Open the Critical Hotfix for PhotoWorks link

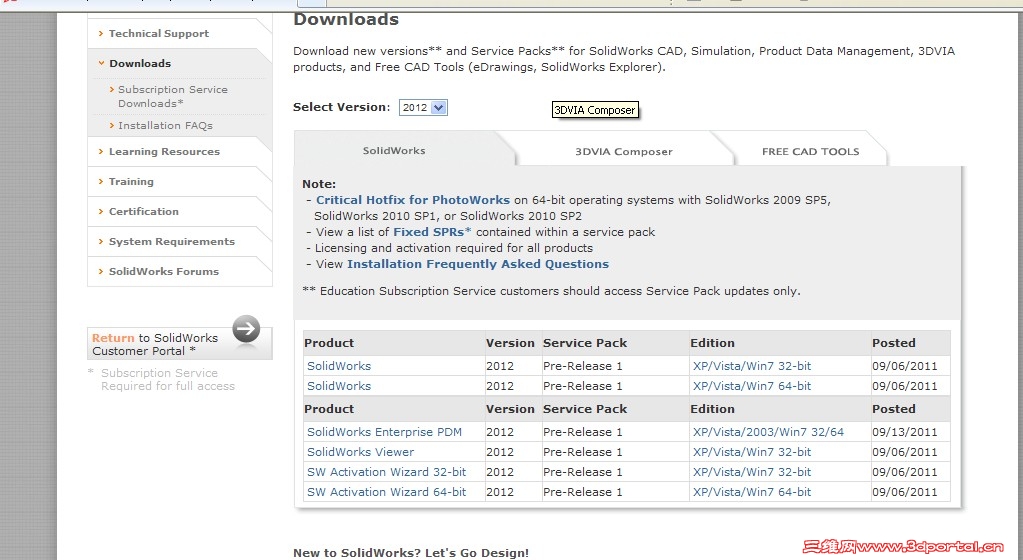[413, 200]
